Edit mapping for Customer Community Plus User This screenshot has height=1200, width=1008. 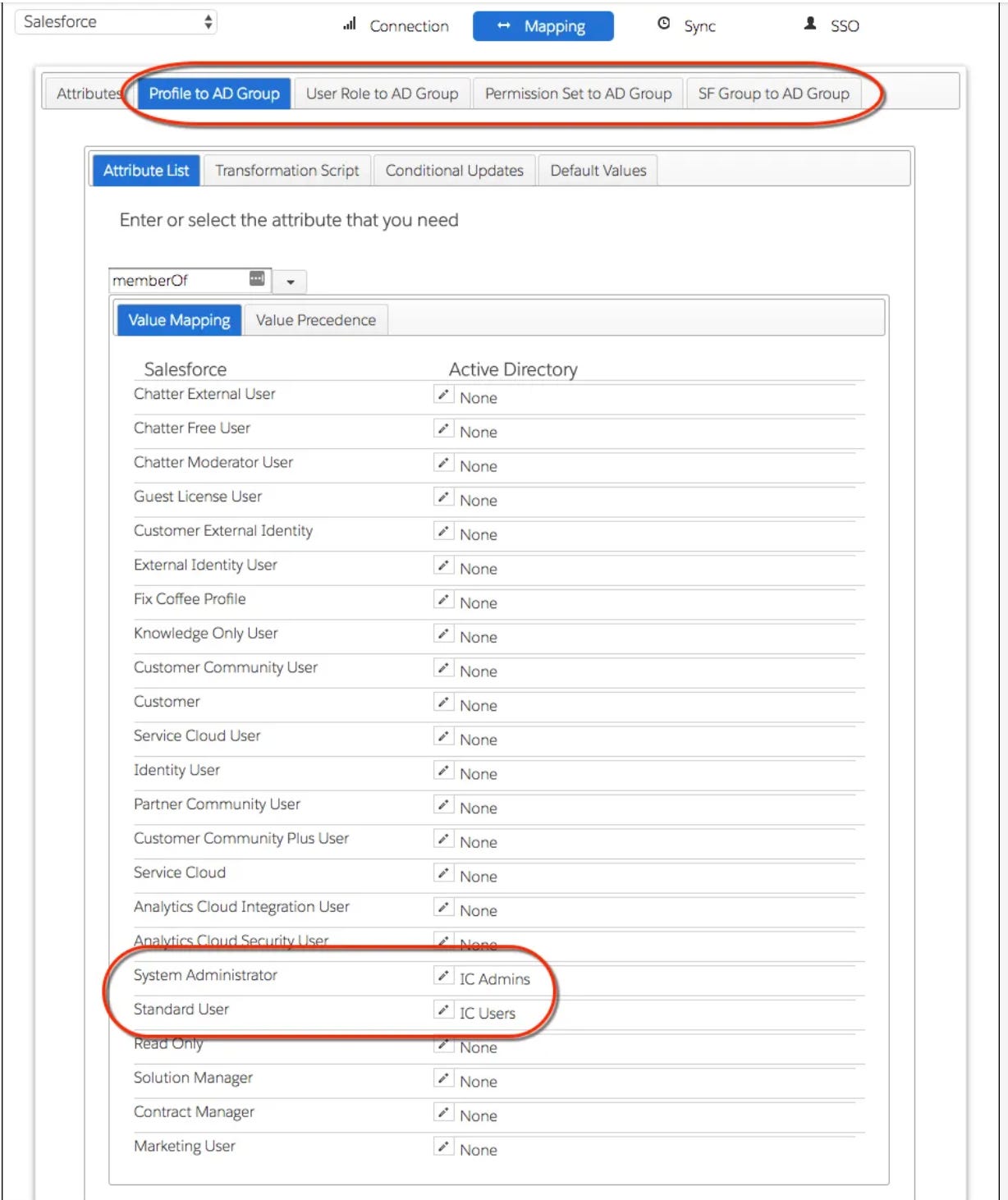443,840
